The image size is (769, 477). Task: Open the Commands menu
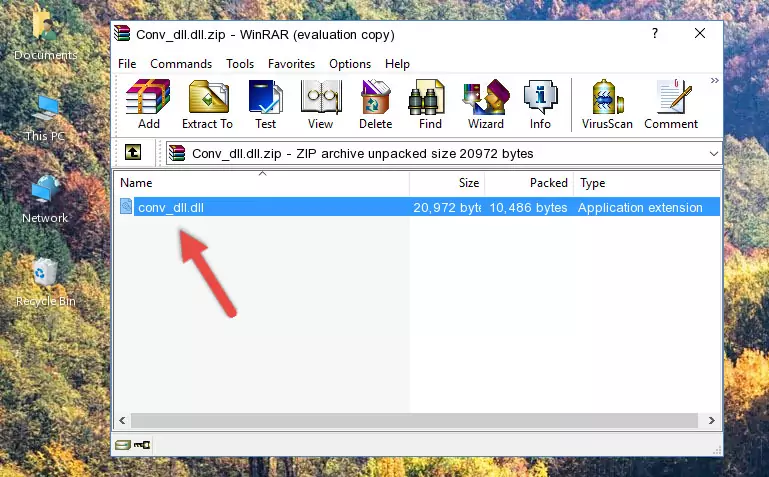pos(181,64)
